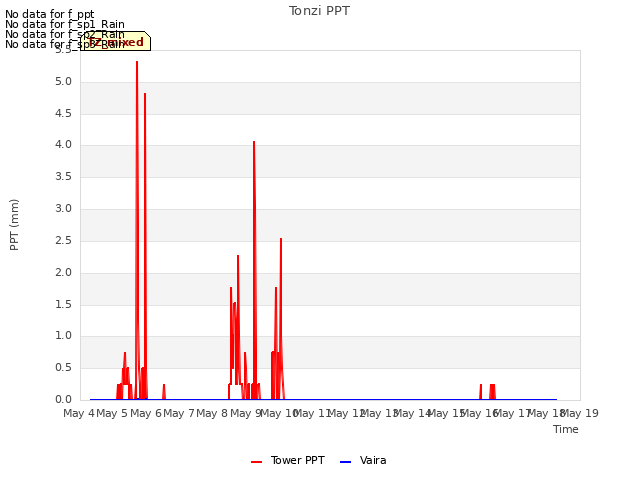Click the PPT (mm) y-axis label
The image size is (640, 480).
[x=14, y=224]
